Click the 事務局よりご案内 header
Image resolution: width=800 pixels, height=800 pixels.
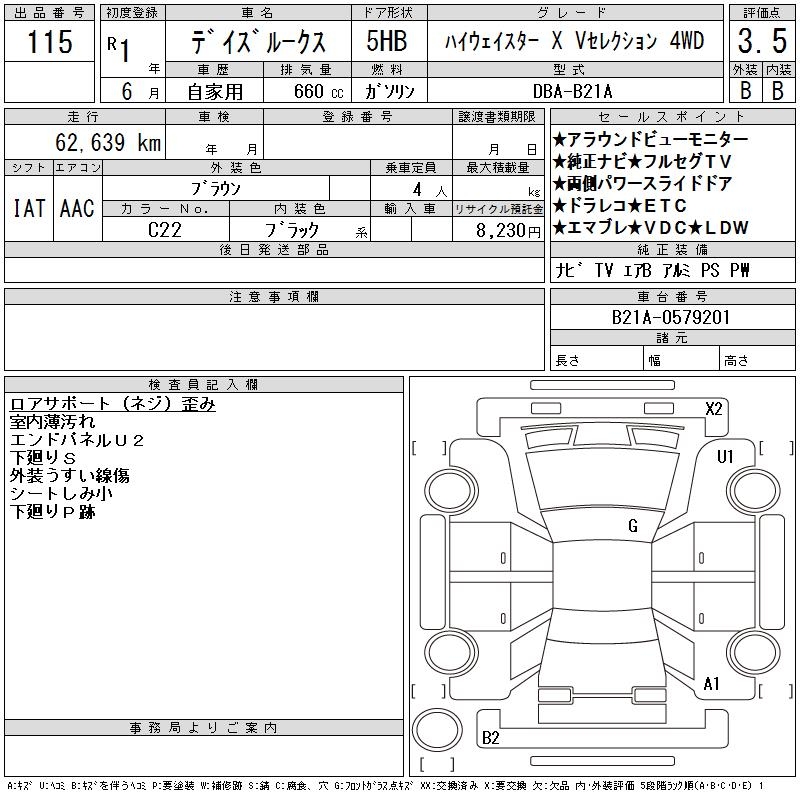pos(204,728)
